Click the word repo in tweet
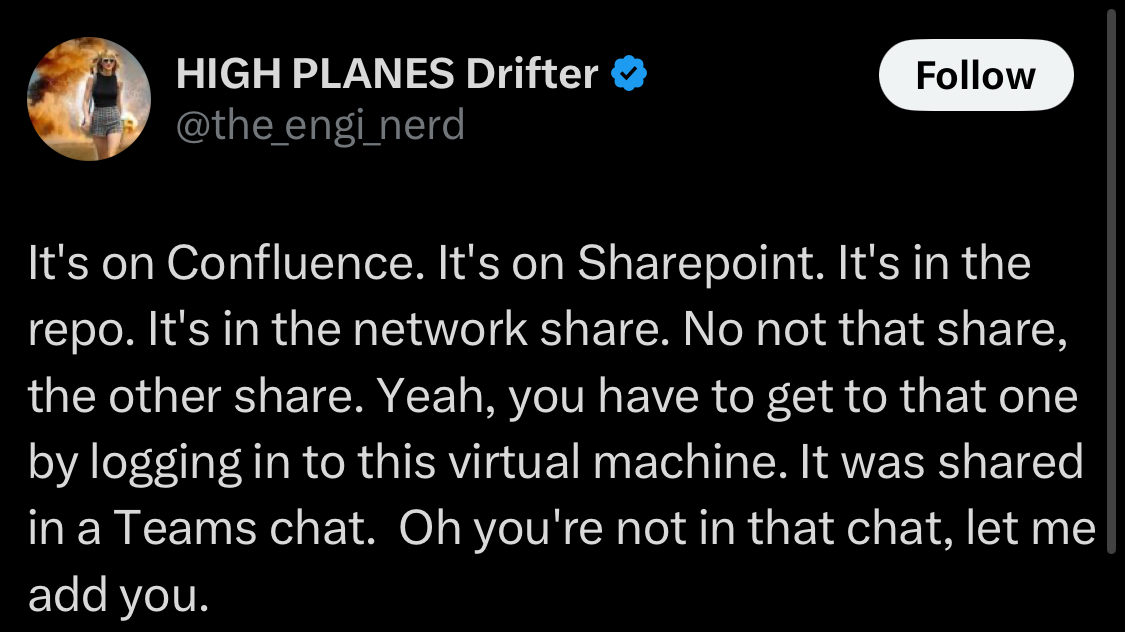Viewport: 1125px width, 632px height. click(x=70, y=331)
